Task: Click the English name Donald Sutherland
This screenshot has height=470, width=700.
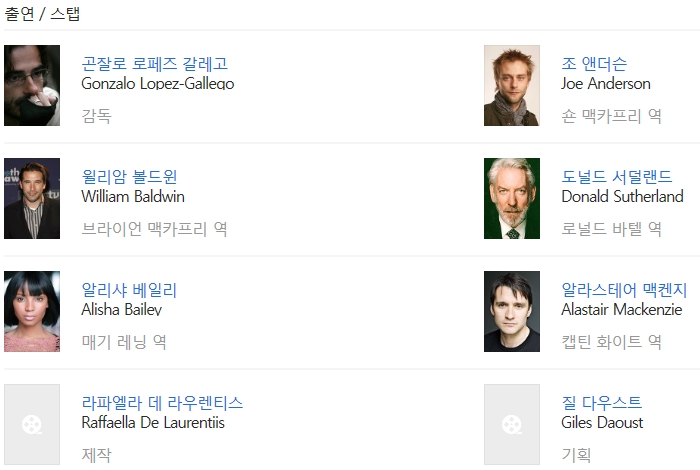Action: 622,196
